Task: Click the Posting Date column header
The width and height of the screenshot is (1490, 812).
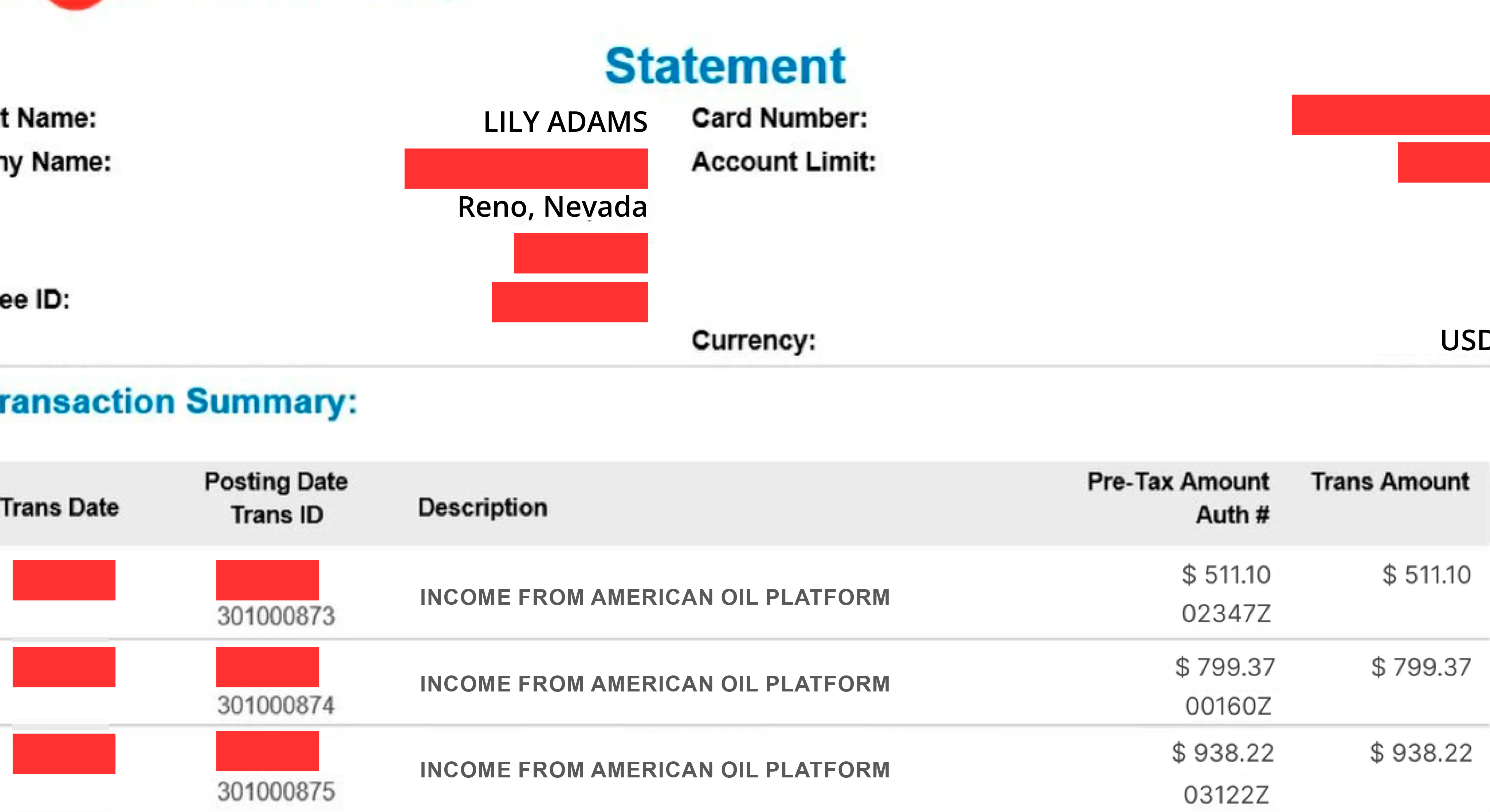Action: click(276, 482)
